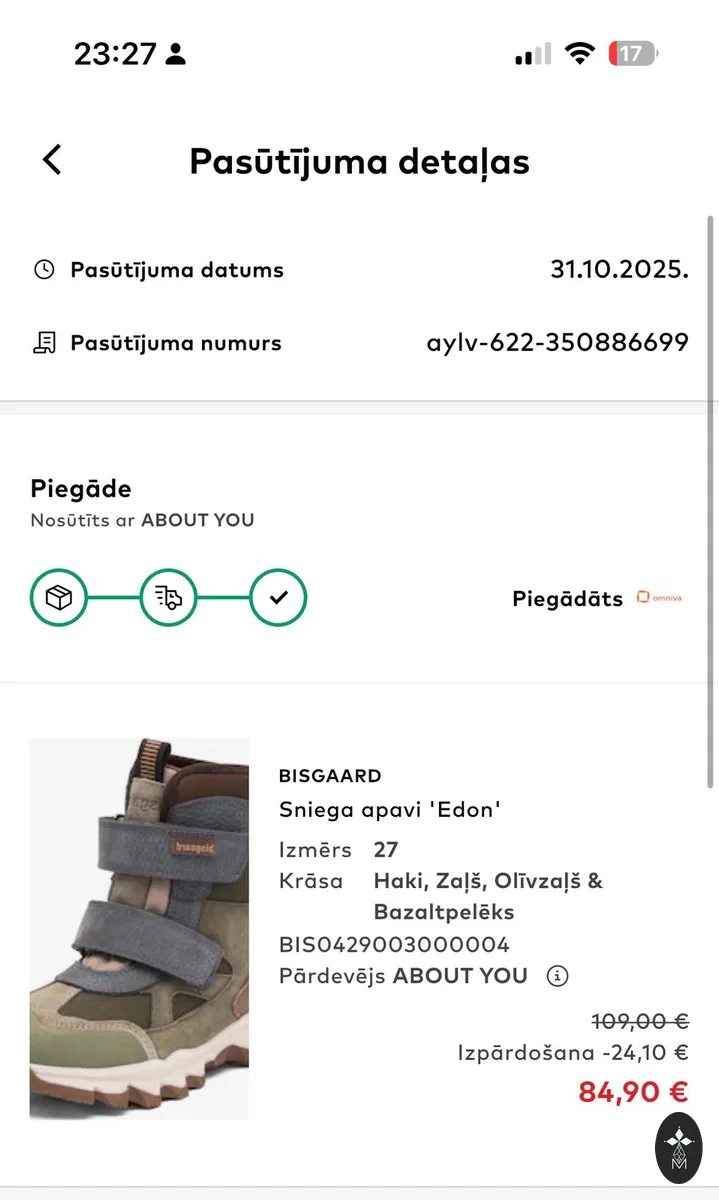Tap the delivery truck step icon
Screen dimensions: 719x1200
coord(169,598)
